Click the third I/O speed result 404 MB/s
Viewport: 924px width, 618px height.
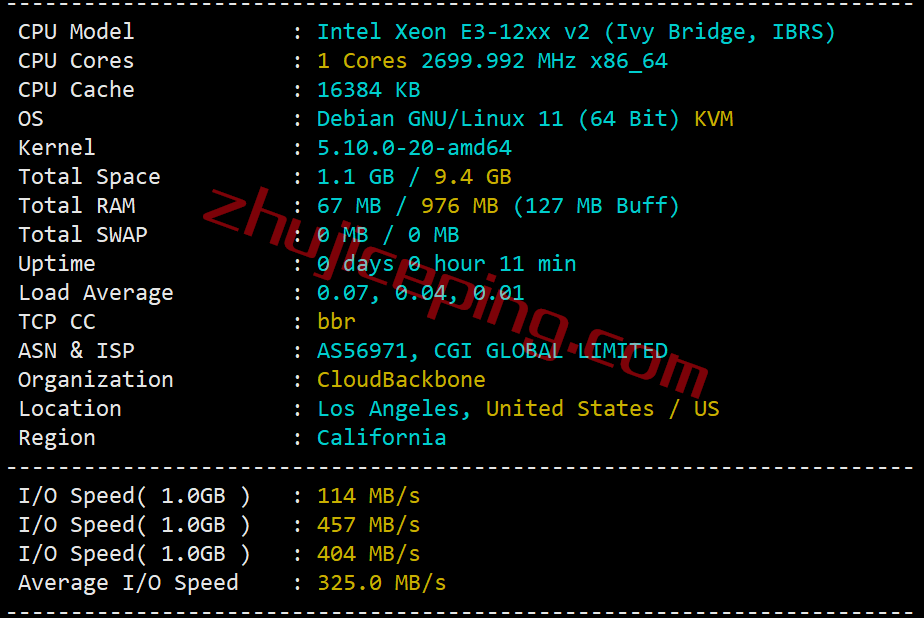pyautogui.click(x=368, y=553)
